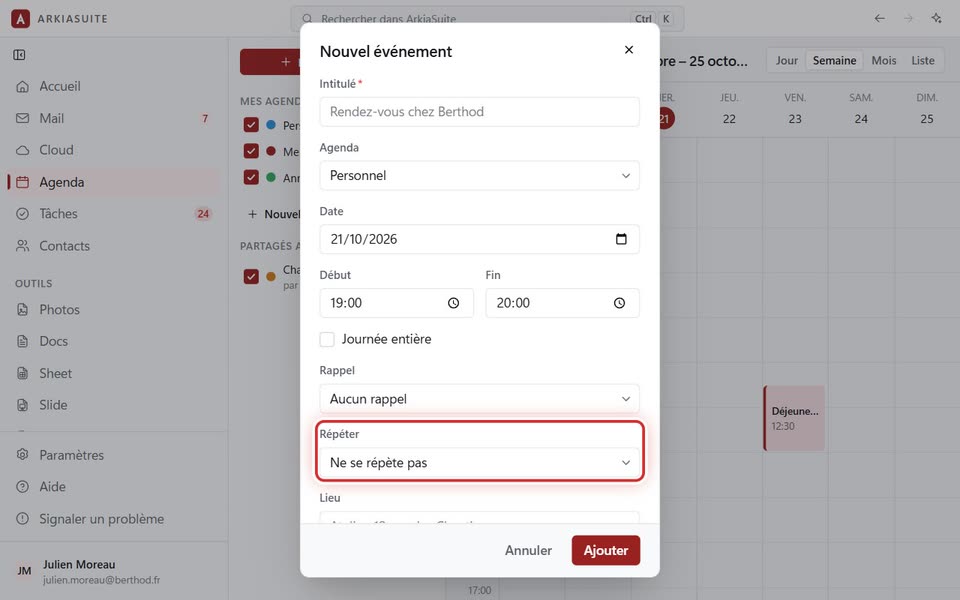Go to Cloud in the sidebar

click(114, 150)
